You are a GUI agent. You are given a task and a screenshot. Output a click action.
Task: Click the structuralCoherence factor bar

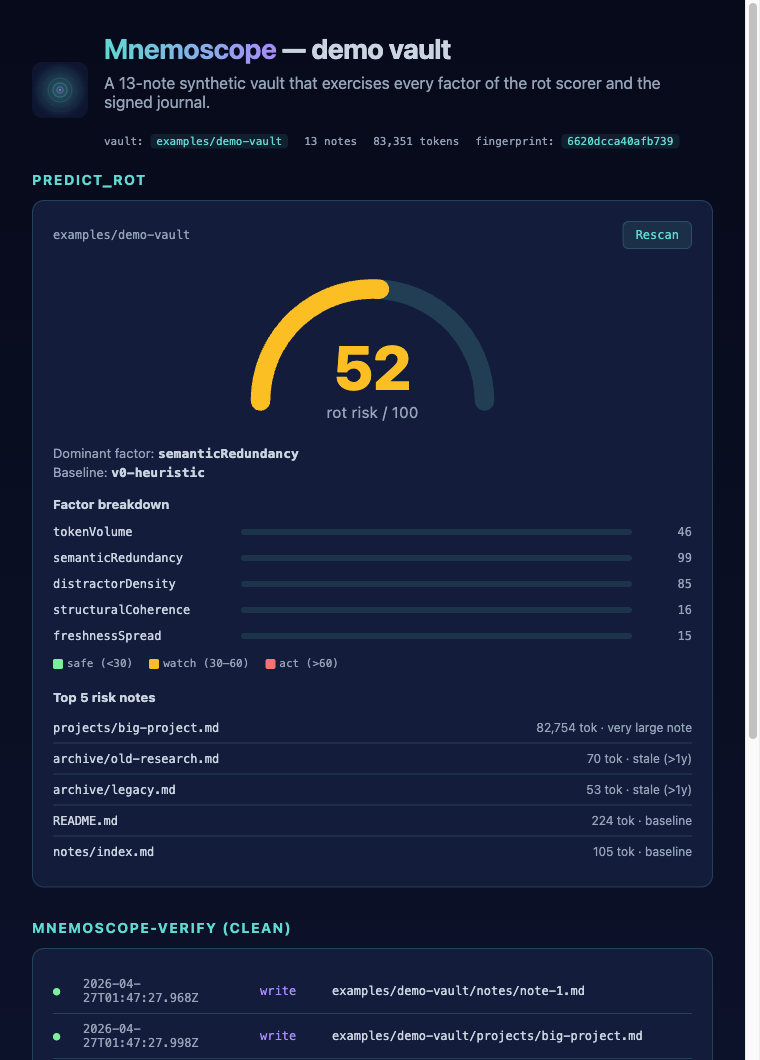[436, 610]
